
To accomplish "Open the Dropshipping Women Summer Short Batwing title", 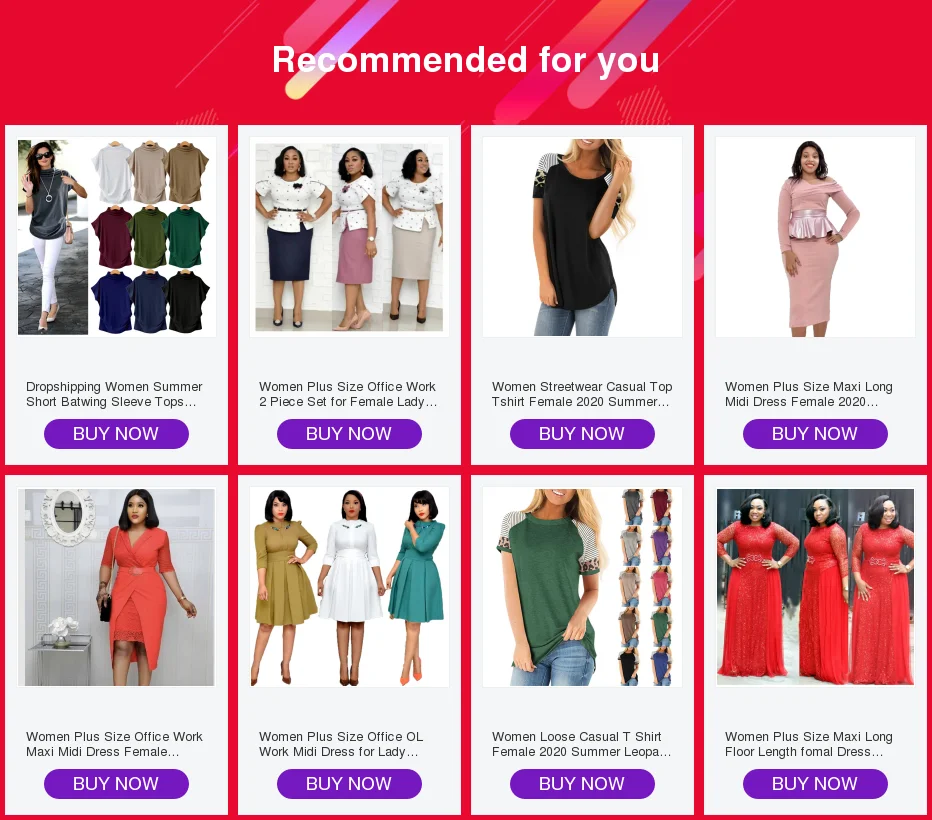I will (114, 394).
